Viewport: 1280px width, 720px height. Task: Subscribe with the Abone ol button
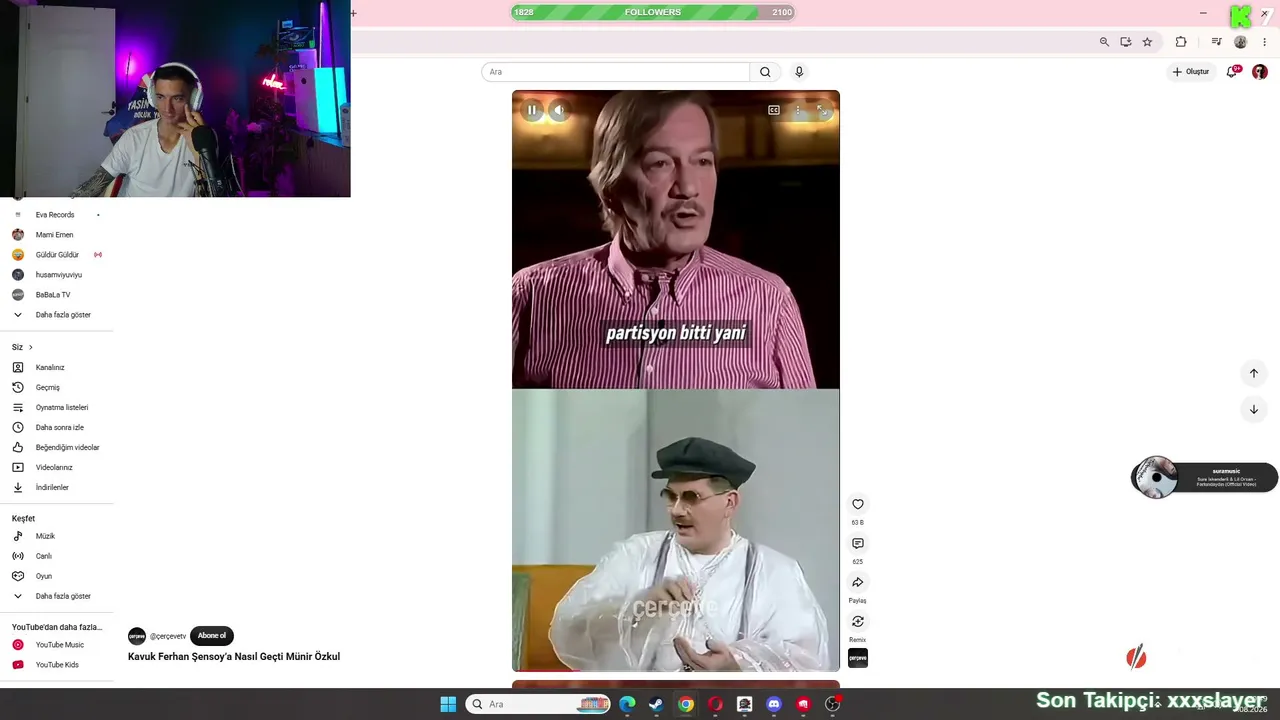(211, 636)
